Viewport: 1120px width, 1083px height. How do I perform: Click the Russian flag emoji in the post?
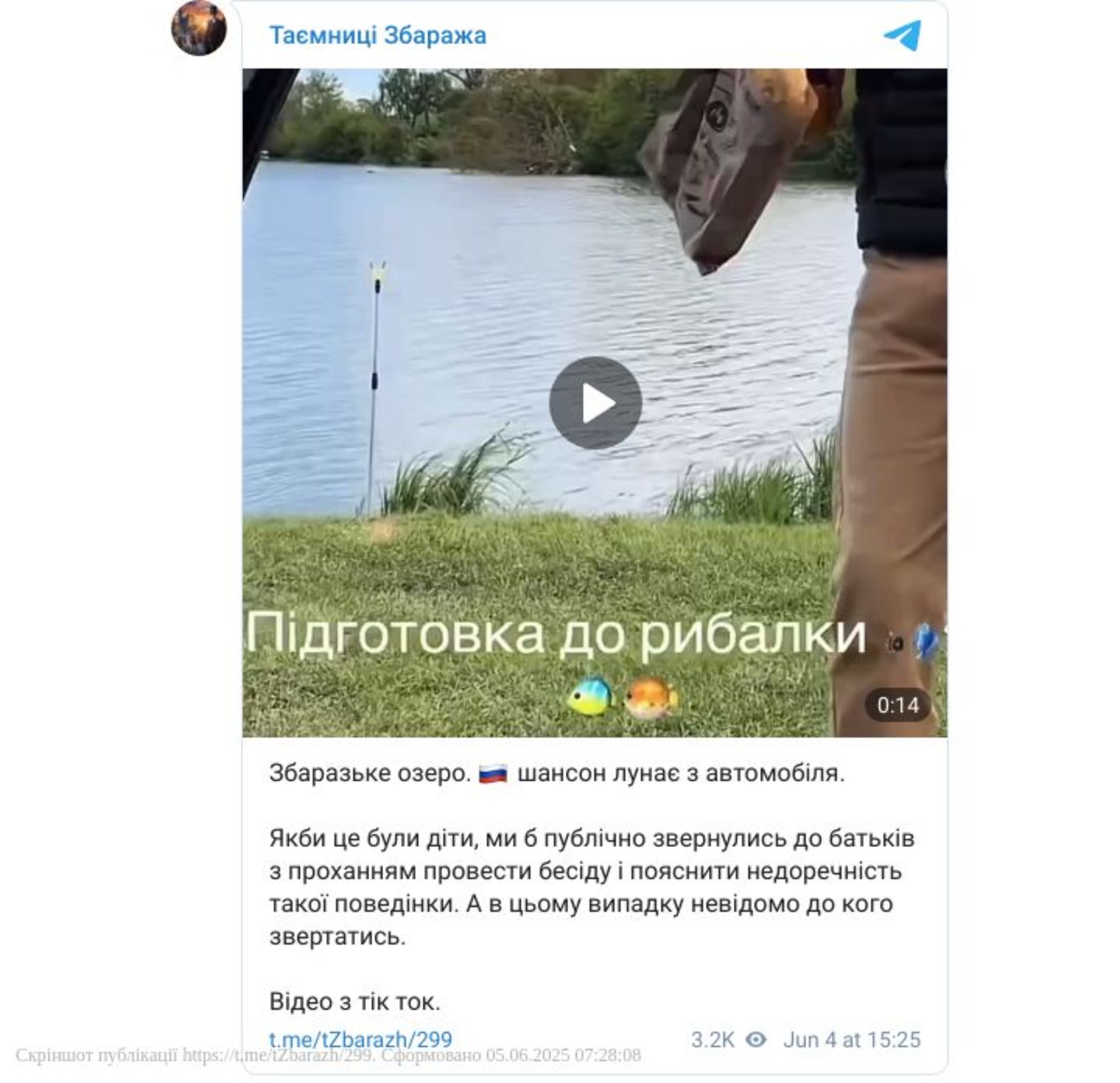(x=493, y=774)
